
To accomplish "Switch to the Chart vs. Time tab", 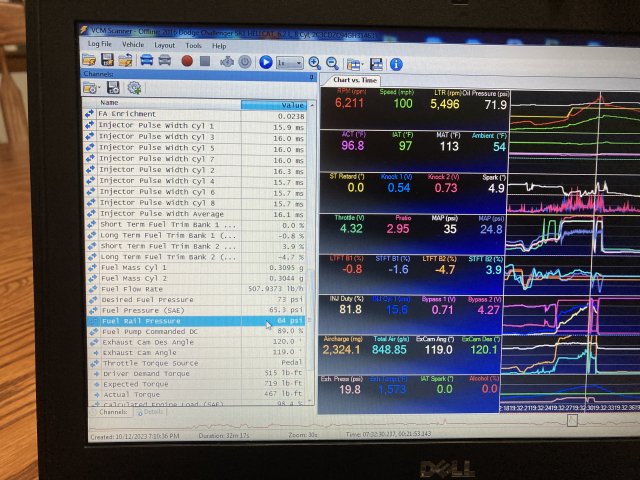I will pyautogui.click(x=354, y=79).
